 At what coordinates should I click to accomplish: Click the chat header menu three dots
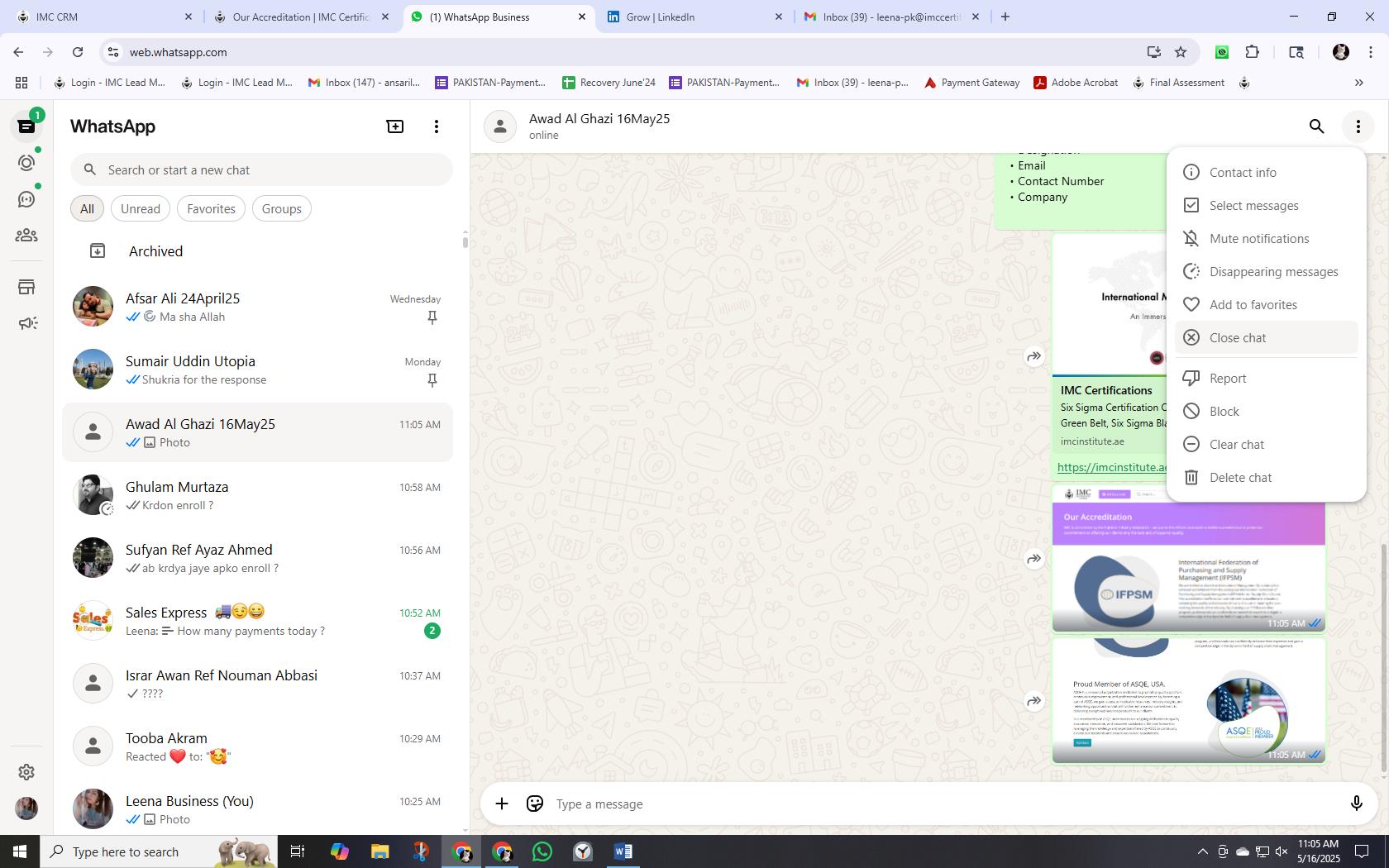(x=1358, y=126)
